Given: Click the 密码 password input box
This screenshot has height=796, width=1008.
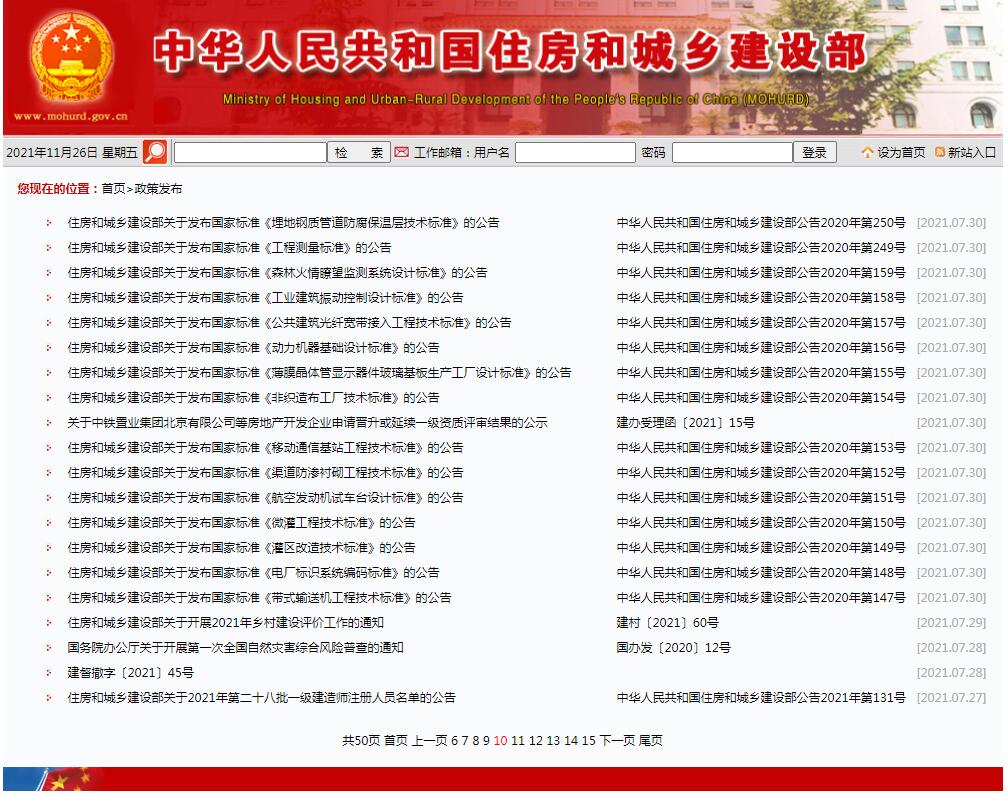Looking at the screenshot, I should click(731, 152).
